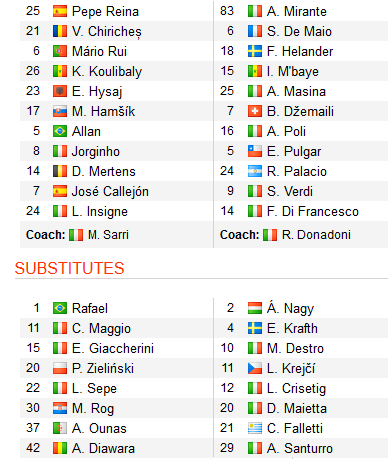The width and height of the screenshot is (388, 459).
Task: Click the Switzerland flag next to B. Džemaili
Action: pyautogui.click(x=255, y=111)
